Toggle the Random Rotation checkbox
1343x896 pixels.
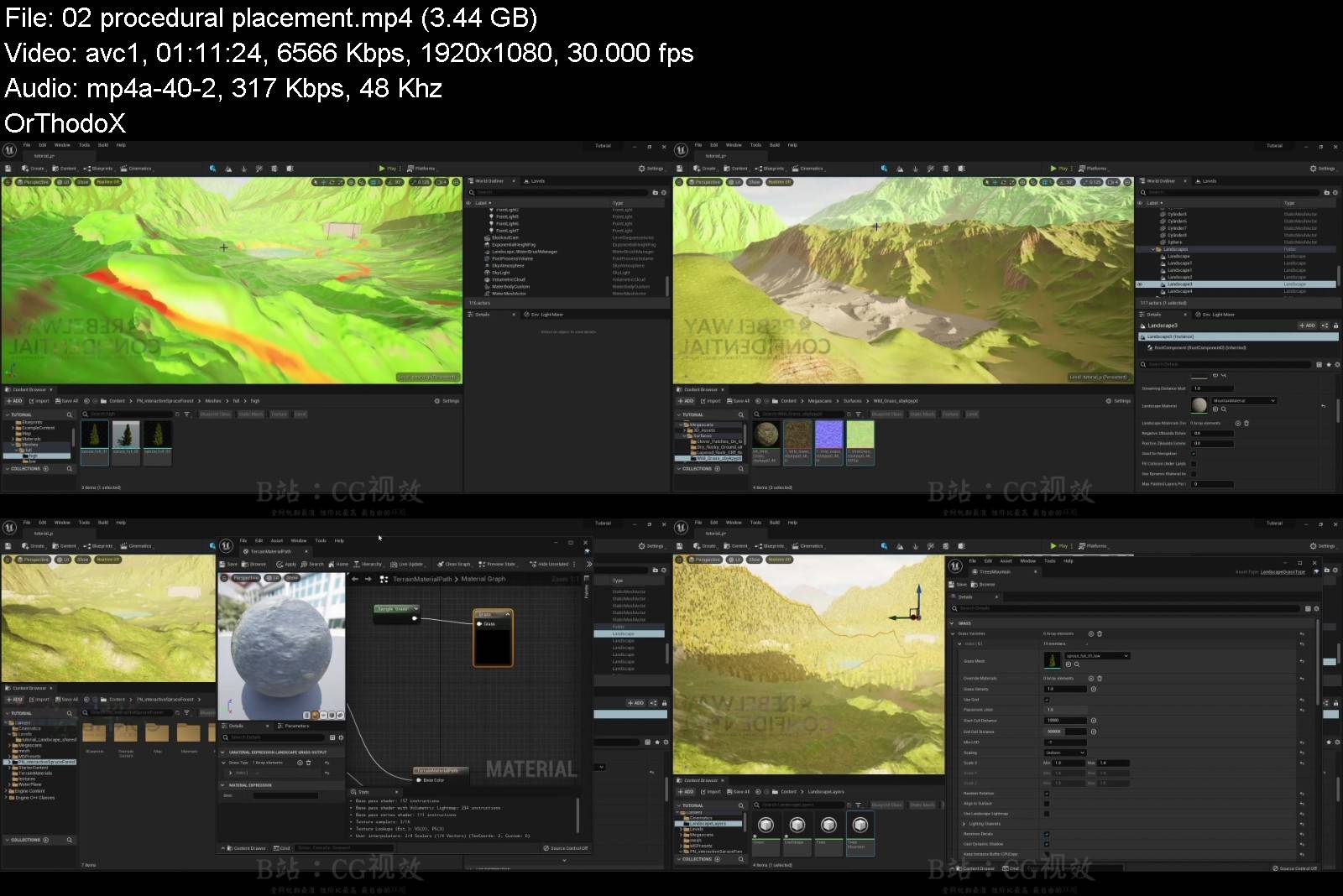(1047, 794)
